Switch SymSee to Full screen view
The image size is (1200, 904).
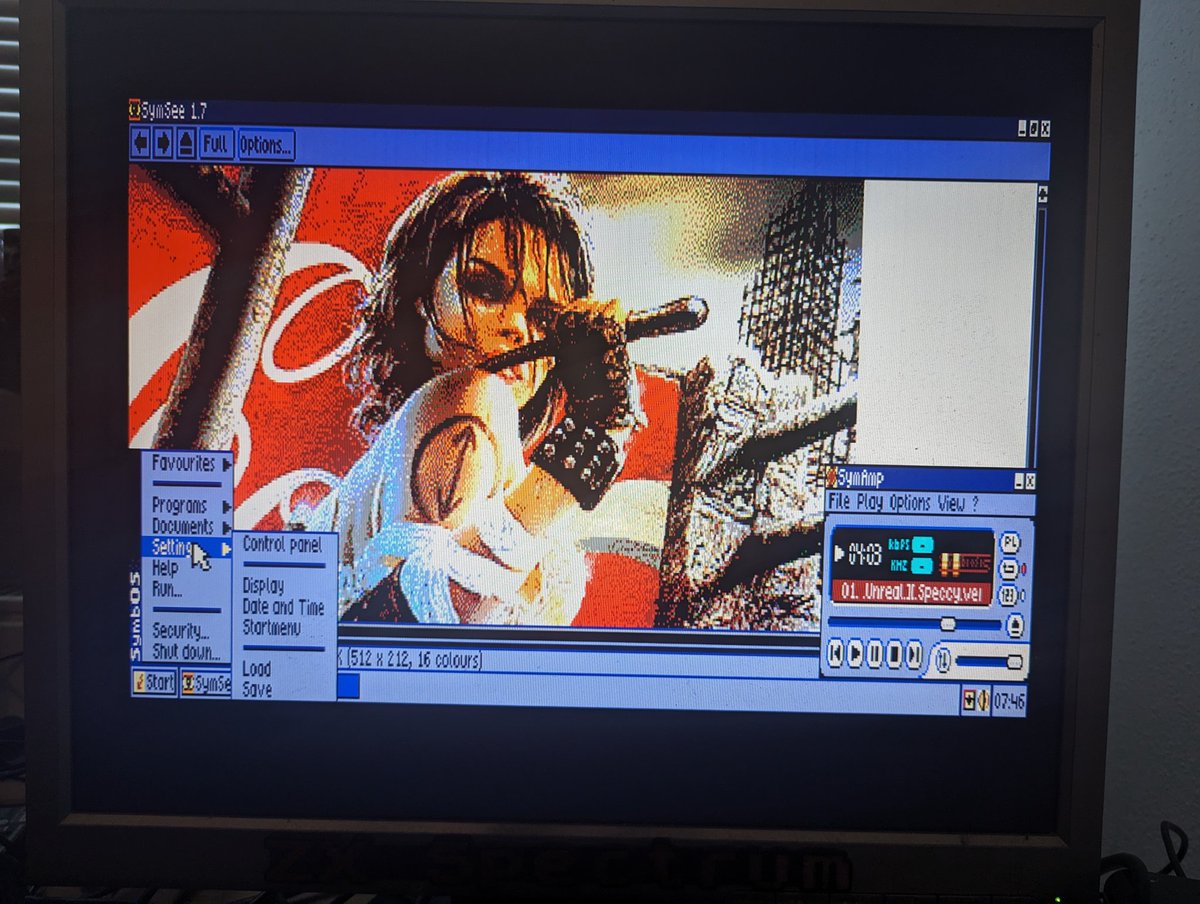coord(216,144)
